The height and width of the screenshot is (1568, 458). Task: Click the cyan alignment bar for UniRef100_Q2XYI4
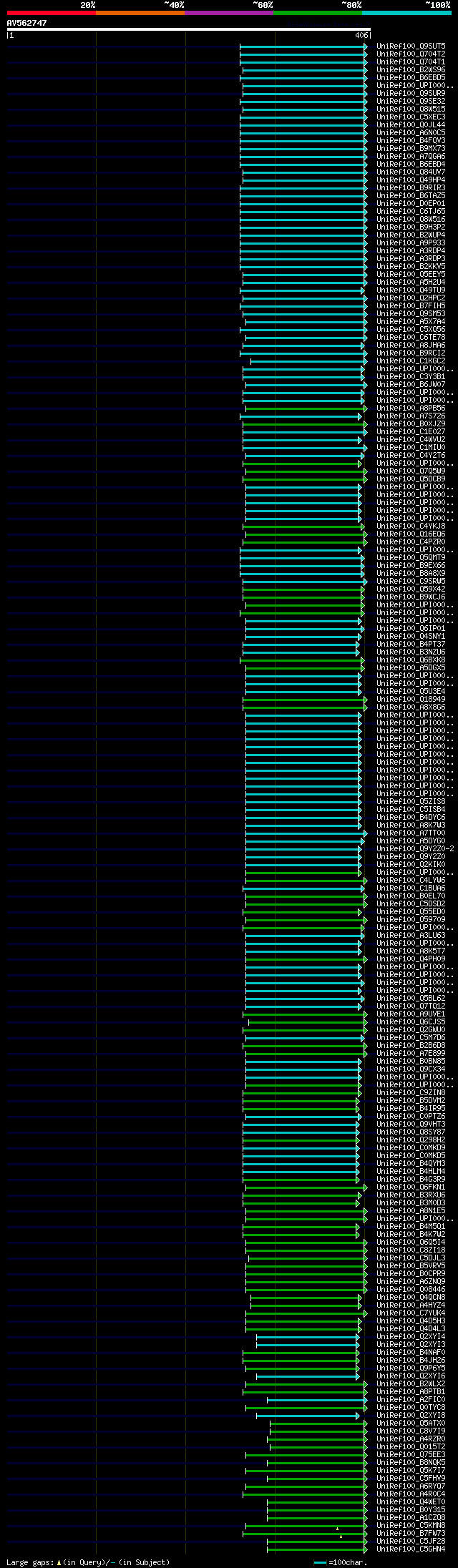tap(308, 1336)
